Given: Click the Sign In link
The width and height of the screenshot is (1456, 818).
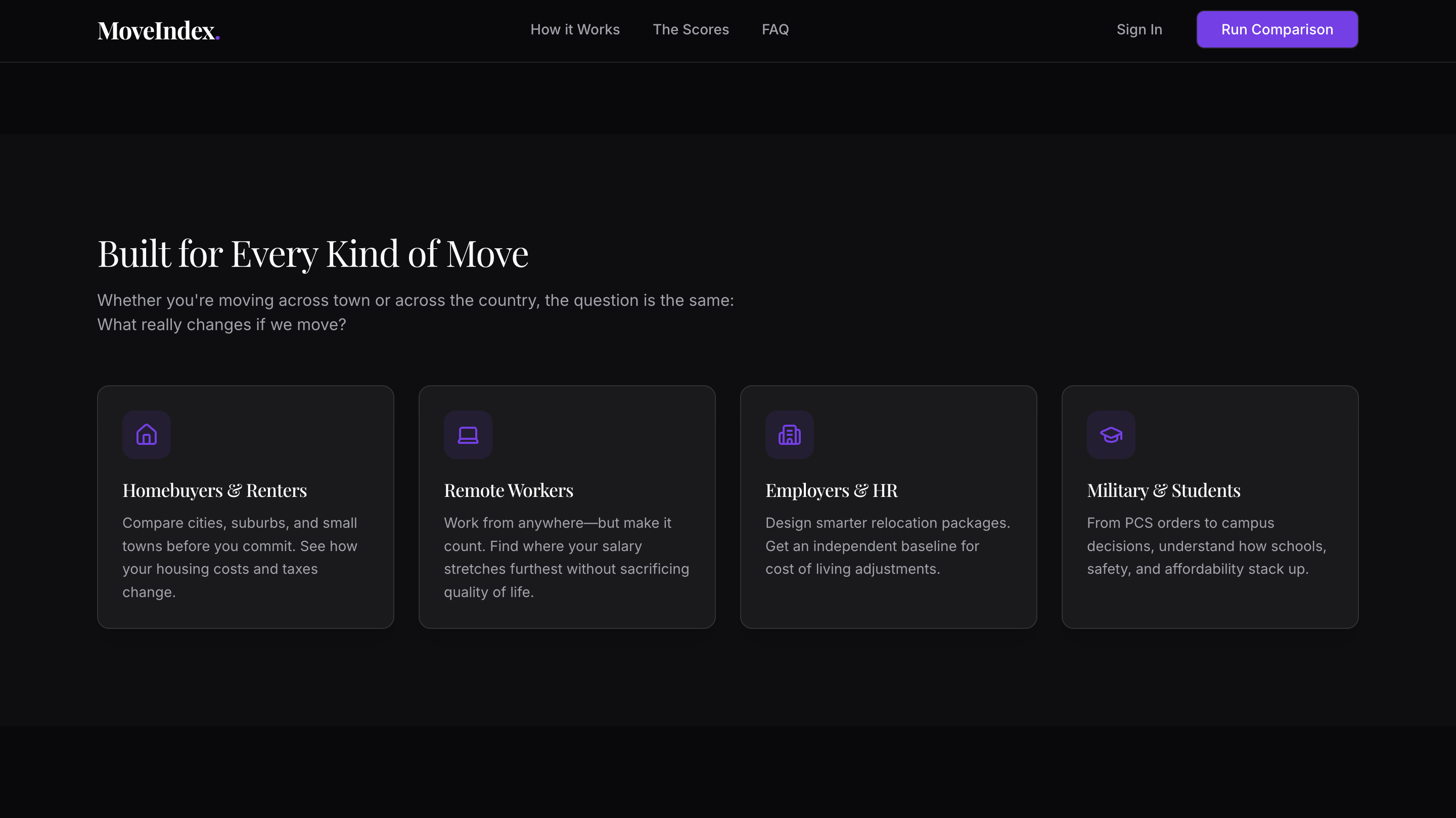Looking at the screenshot, I should pos(1140,29).
